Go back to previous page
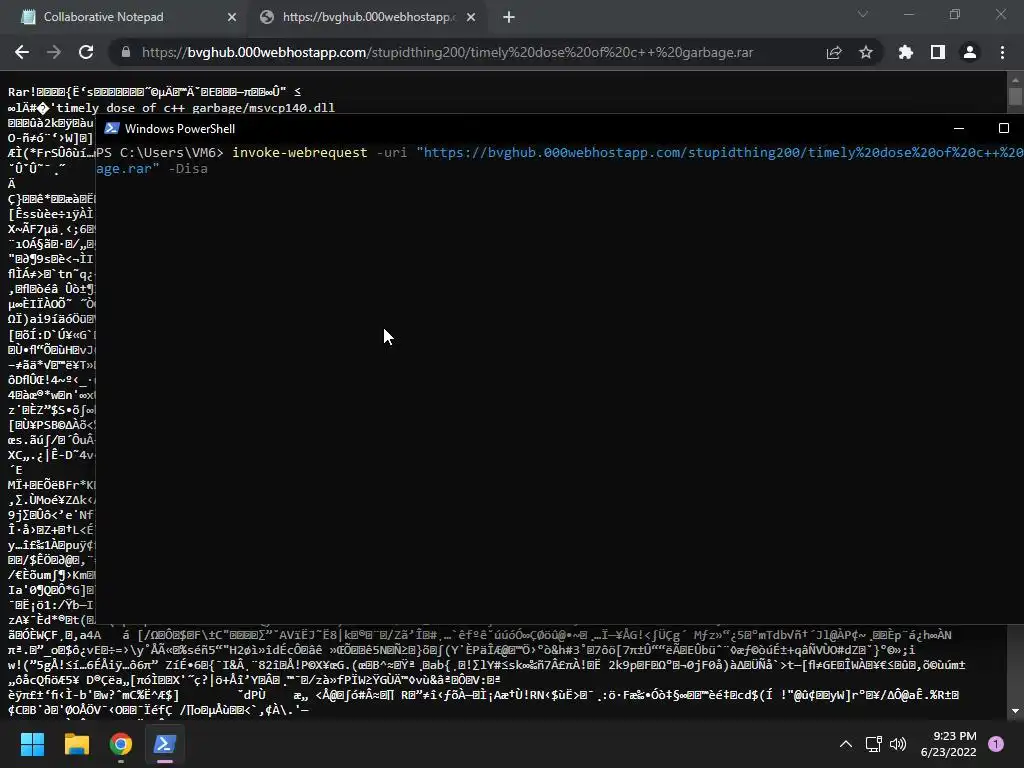This screenshot has width=1024, height=768. 22,52
